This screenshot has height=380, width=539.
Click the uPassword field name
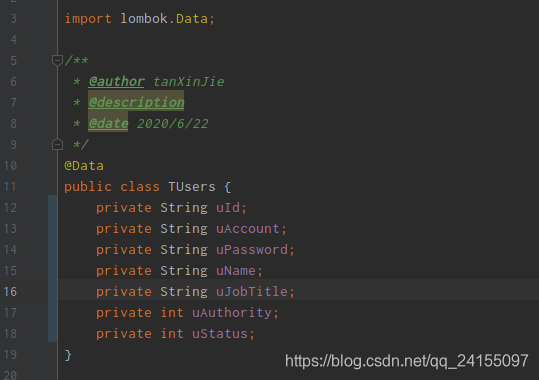(252, 250)
